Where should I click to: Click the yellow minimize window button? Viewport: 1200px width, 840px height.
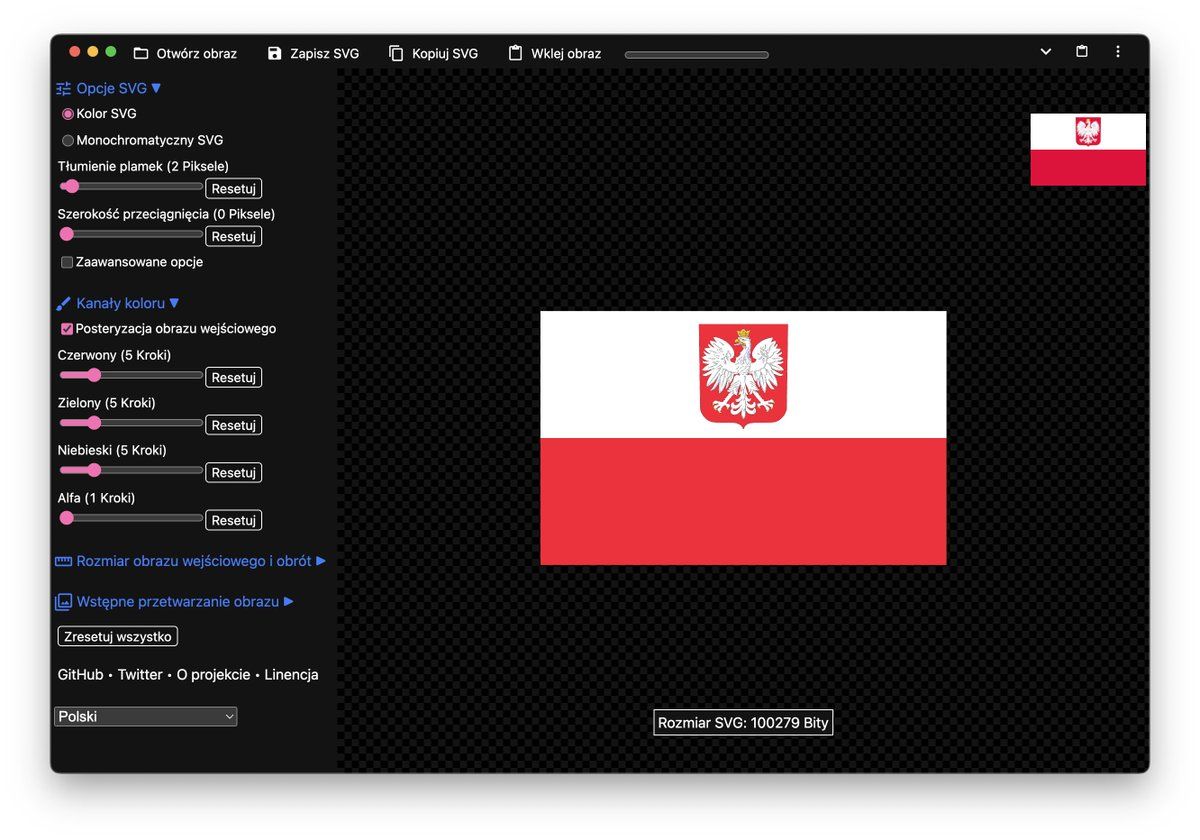pyautogui.click(x=93, y=52)
